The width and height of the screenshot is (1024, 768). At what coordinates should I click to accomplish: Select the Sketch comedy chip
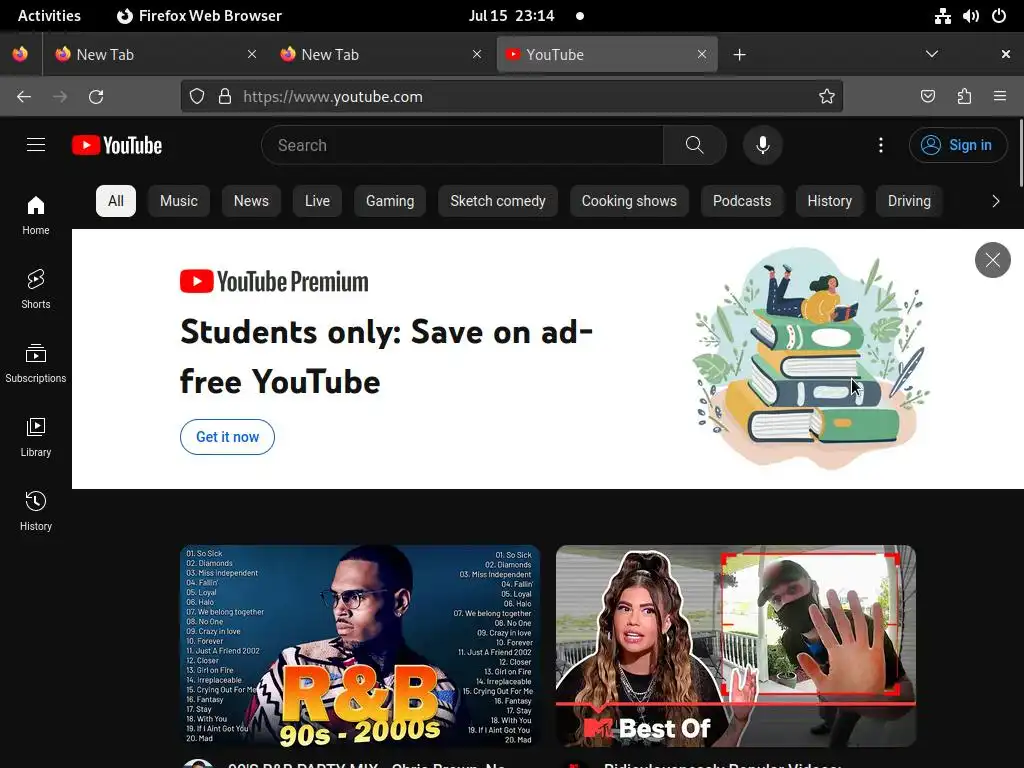tap(498, 201)
